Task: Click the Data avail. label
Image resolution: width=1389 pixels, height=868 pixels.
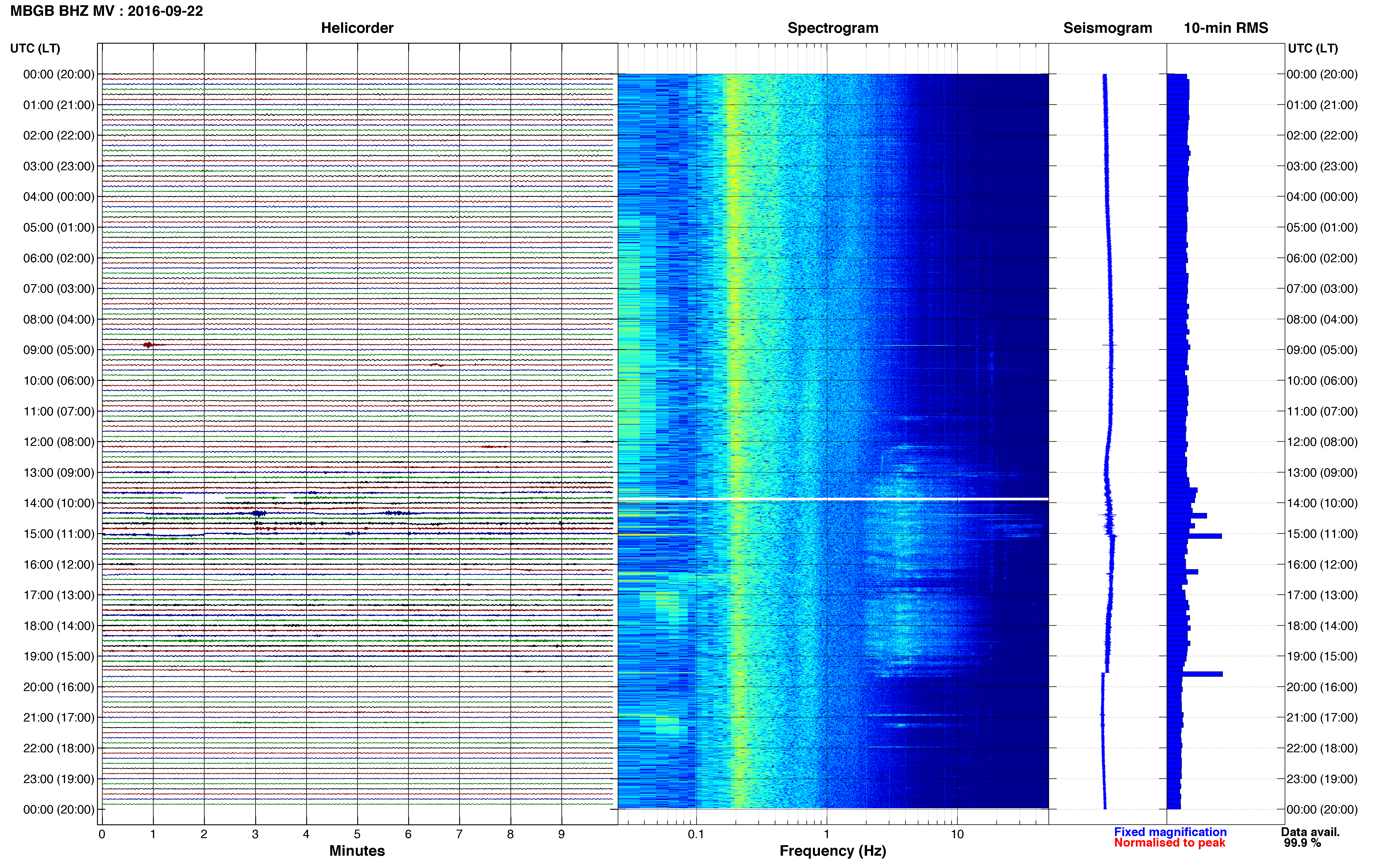Action: [1310, 832]
